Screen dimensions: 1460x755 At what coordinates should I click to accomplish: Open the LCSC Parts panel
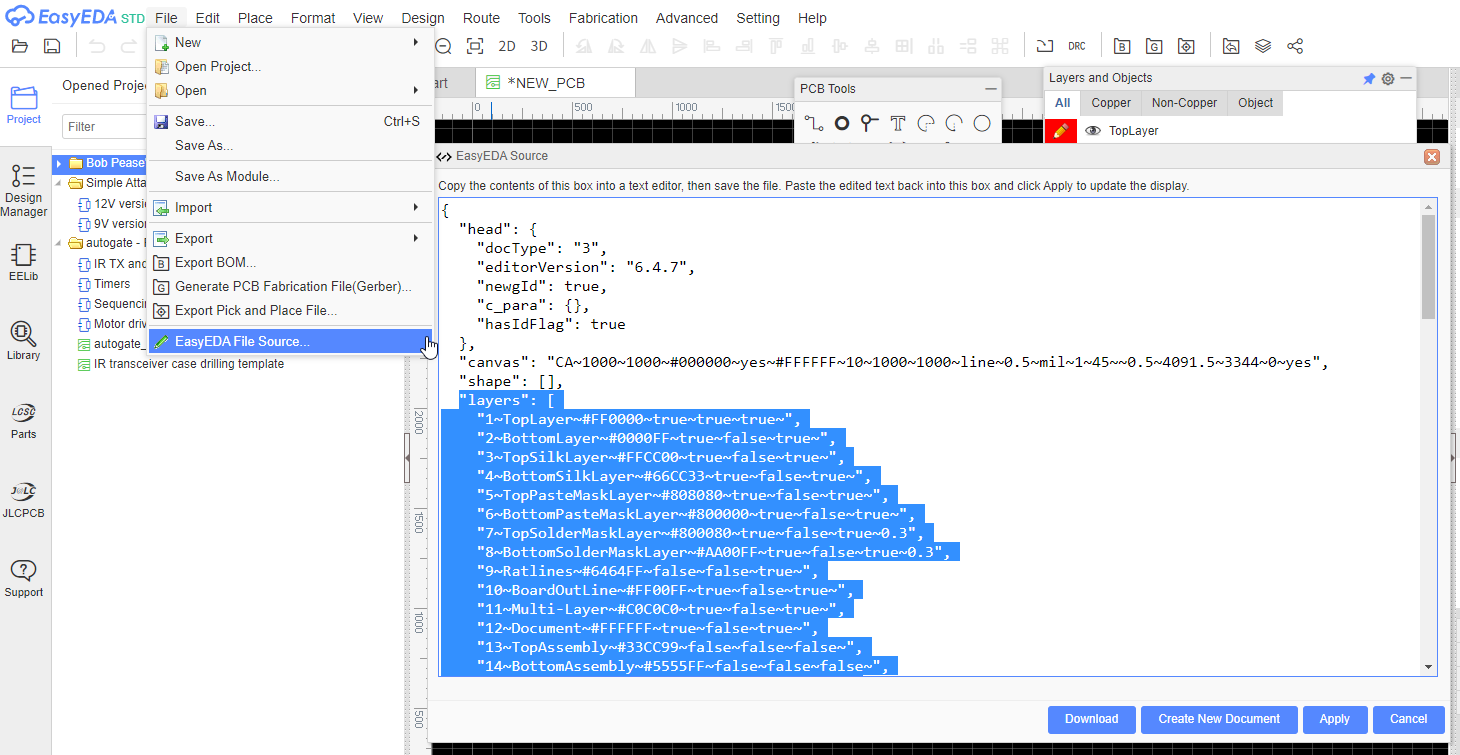[x=24, y=420]
